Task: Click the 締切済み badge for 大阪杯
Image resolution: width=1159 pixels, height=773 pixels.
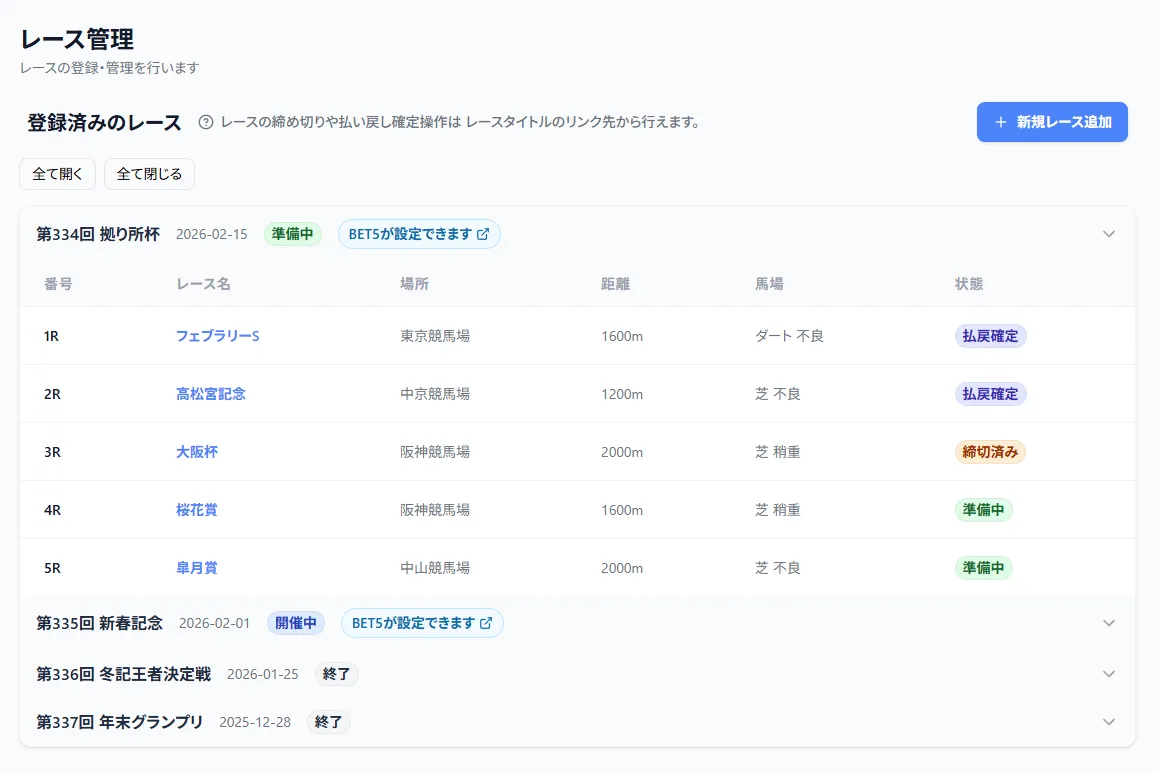Action: click(x=990, y=451)
